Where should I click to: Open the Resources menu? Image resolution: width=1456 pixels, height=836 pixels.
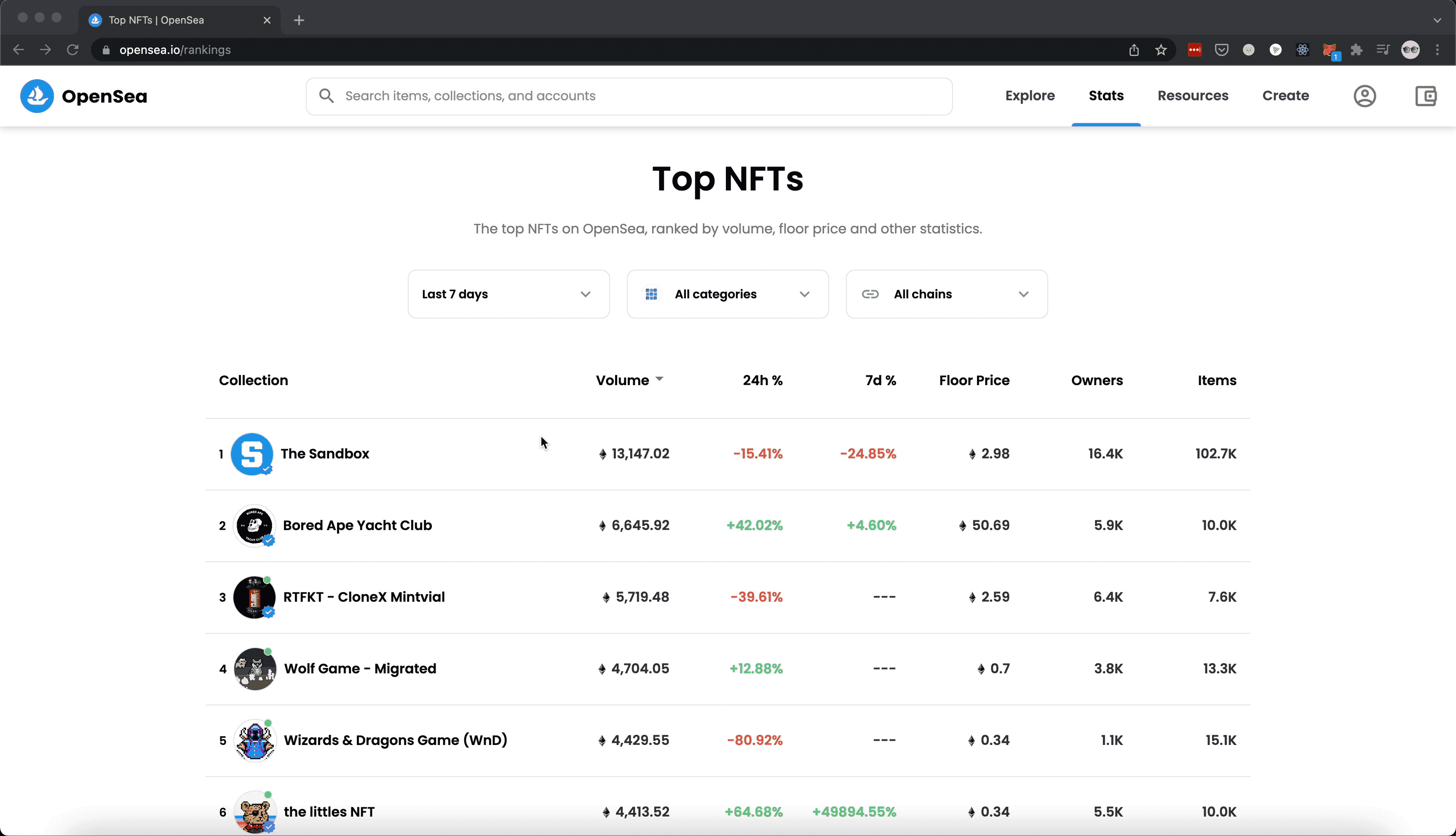coord(1193,95)
